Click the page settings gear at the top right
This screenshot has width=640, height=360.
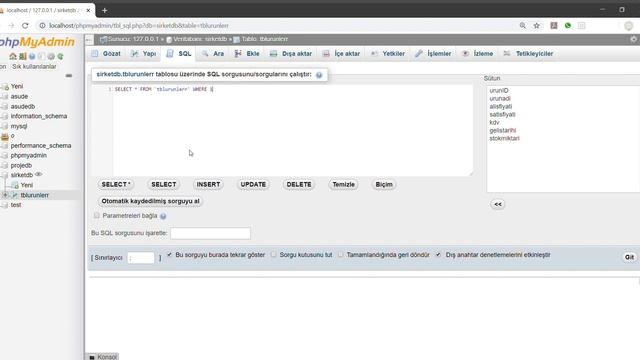click(x=633, y=39)
